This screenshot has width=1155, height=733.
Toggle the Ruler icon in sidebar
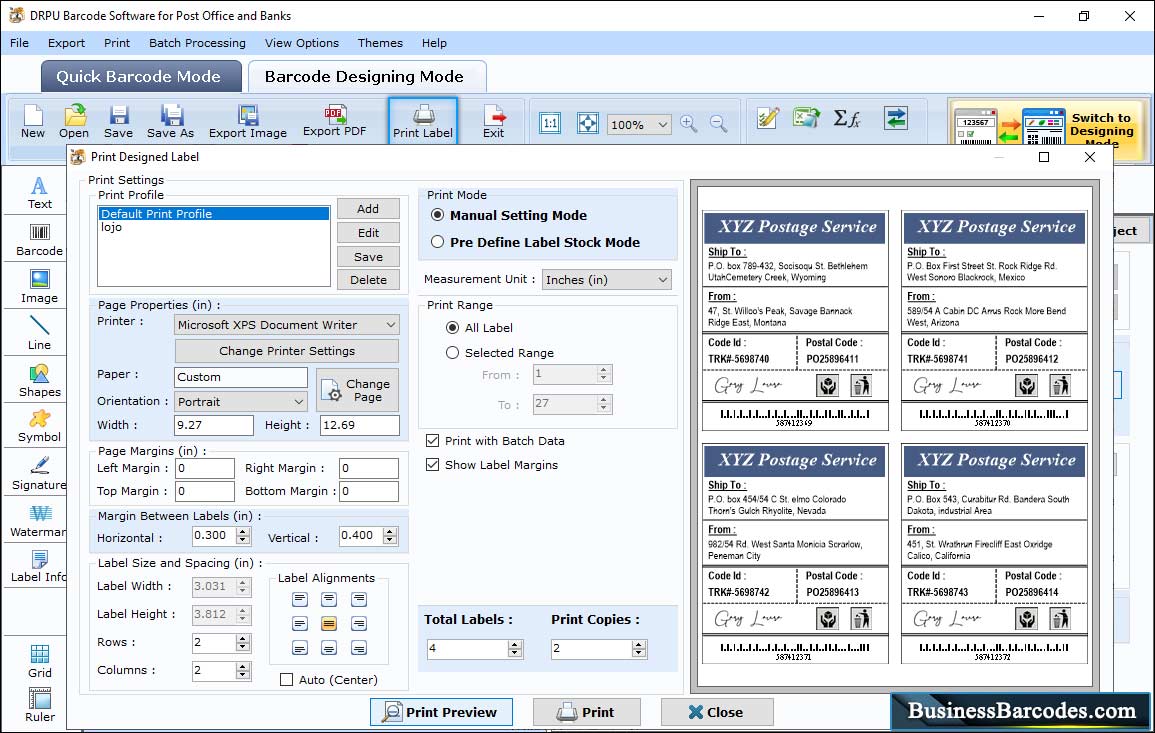[39, 705]
